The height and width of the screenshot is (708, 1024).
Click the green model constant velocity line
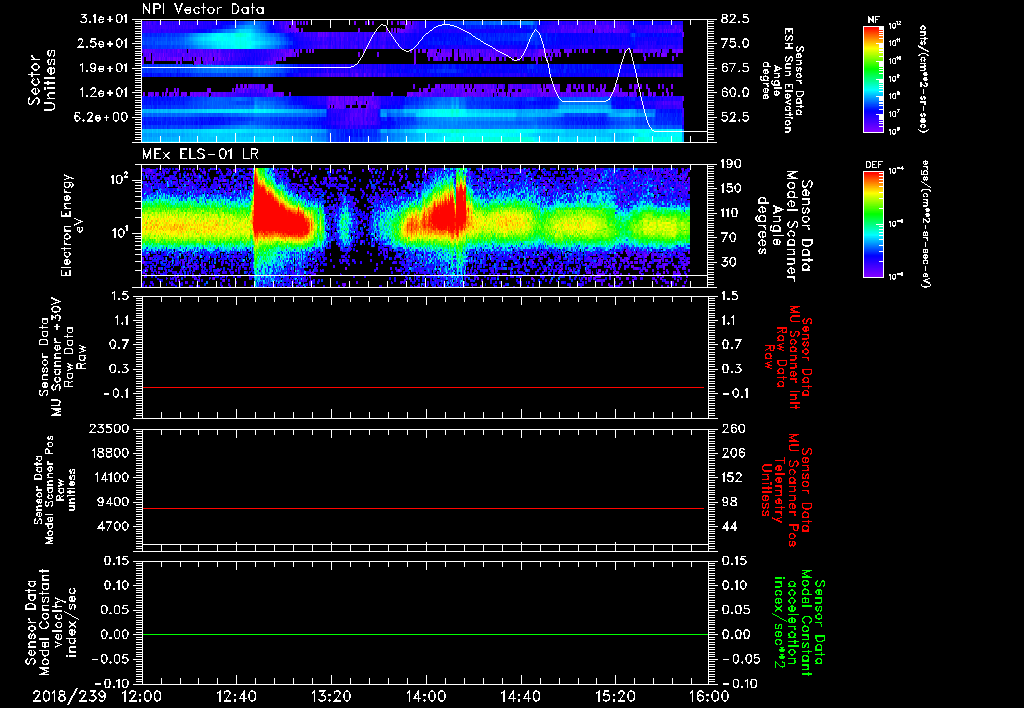point(424,634)
